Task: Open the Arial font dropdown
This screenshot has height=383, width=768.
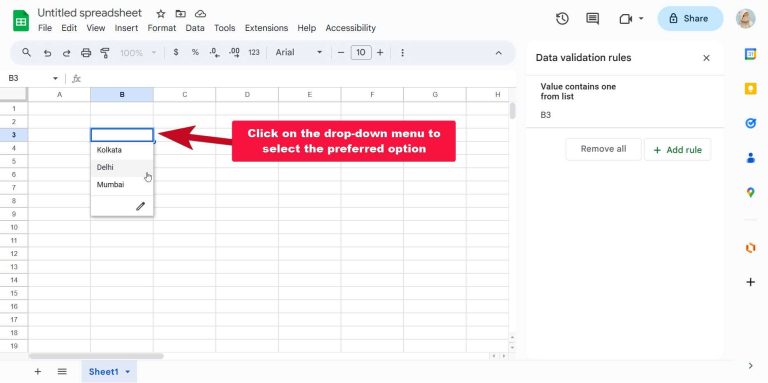Action: pyautogui.click(x=299, y=52)
